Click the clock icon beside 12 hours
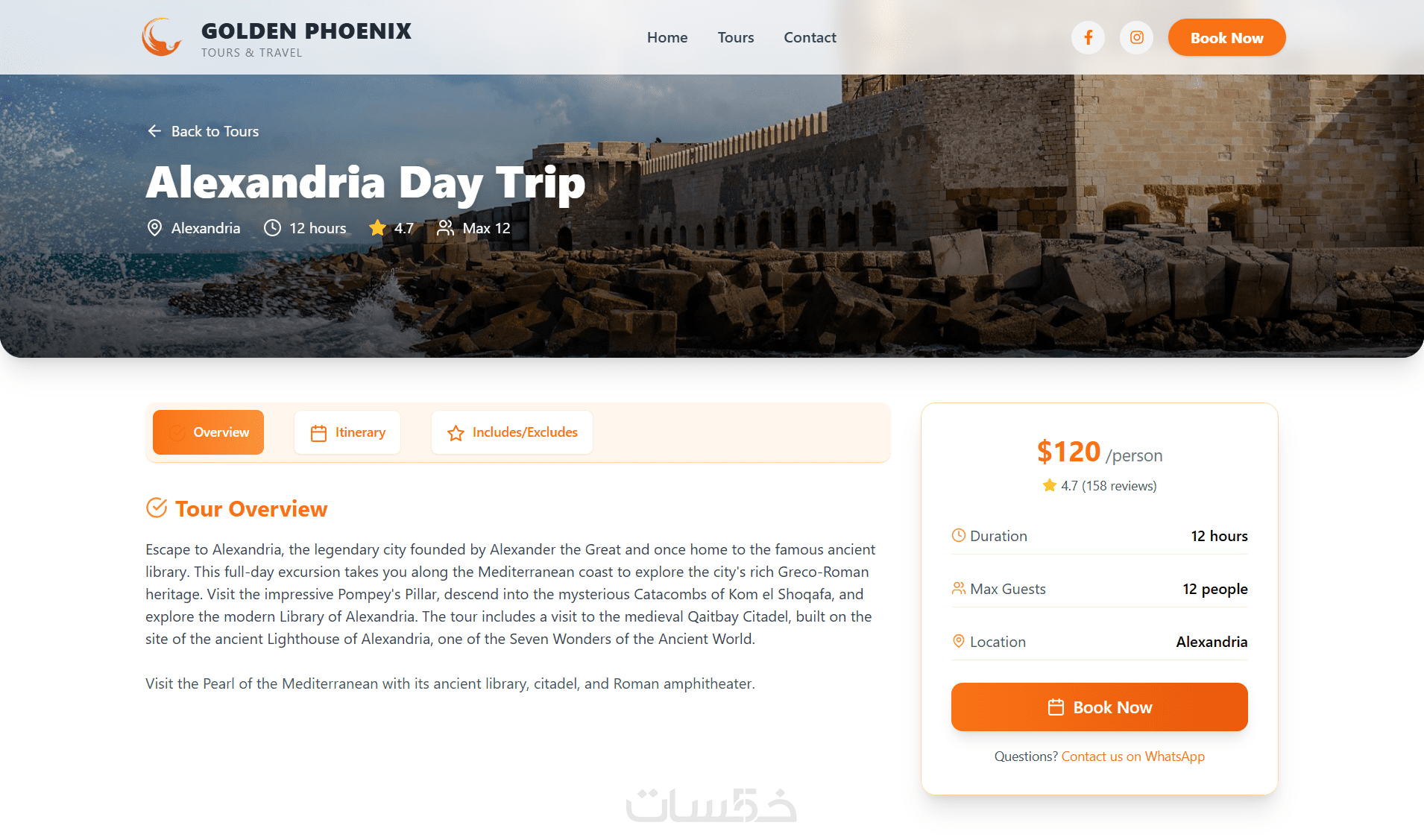 point(273,228)
